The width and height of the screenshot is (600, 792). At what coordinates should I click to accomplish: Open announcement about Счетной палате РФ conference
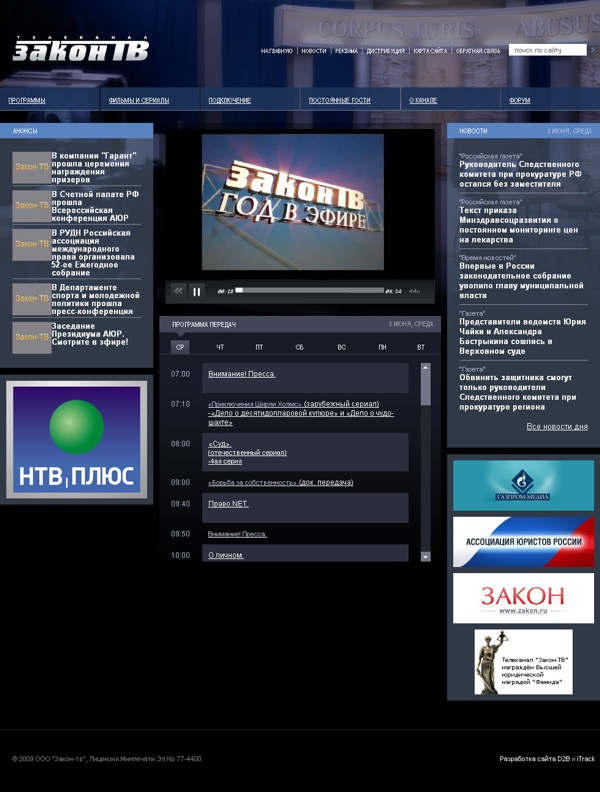tap(95, 206)
